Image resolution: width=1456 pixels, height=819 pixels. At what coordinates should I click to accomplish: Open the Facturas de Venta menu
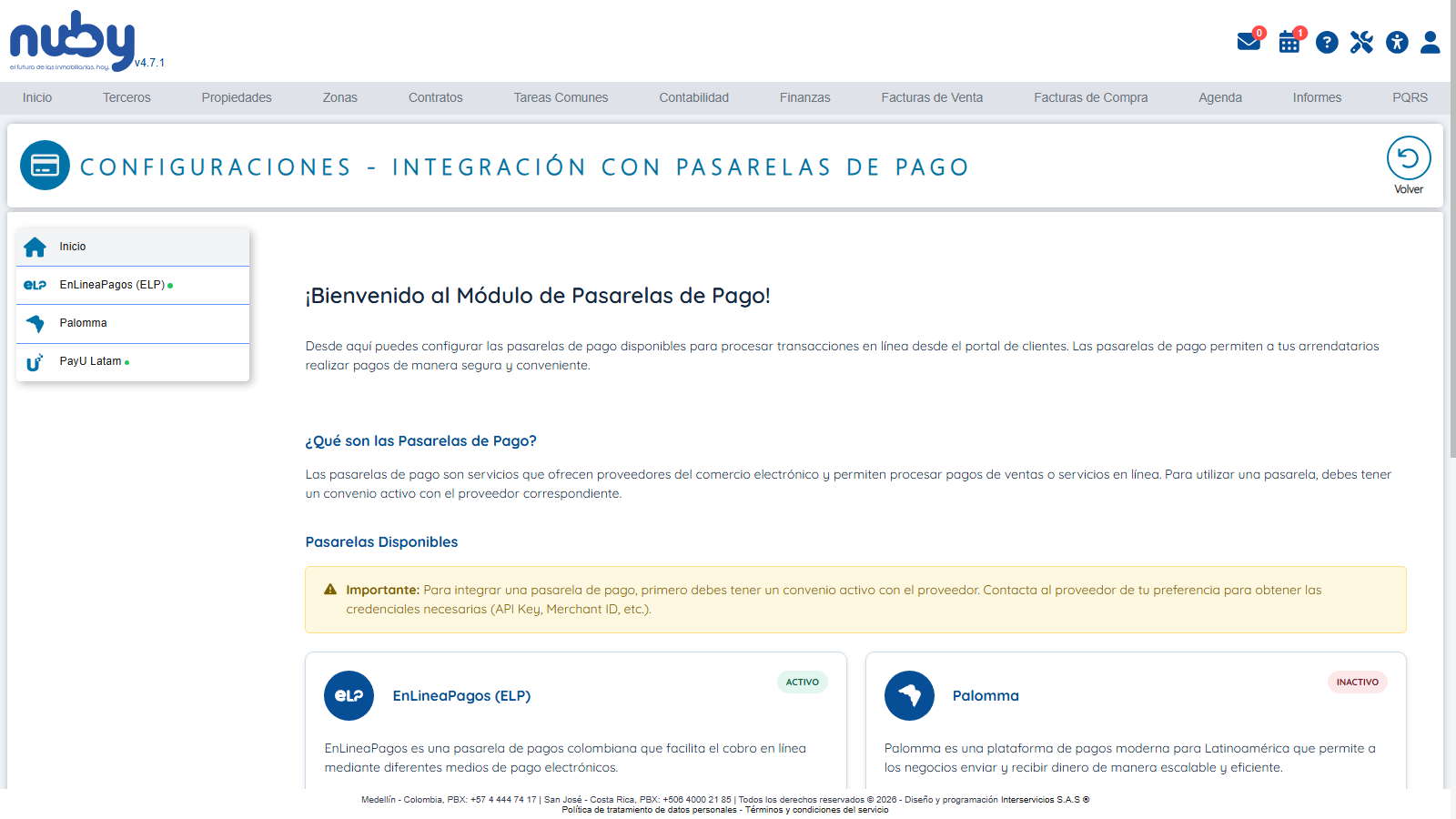[x=932, y=97]
